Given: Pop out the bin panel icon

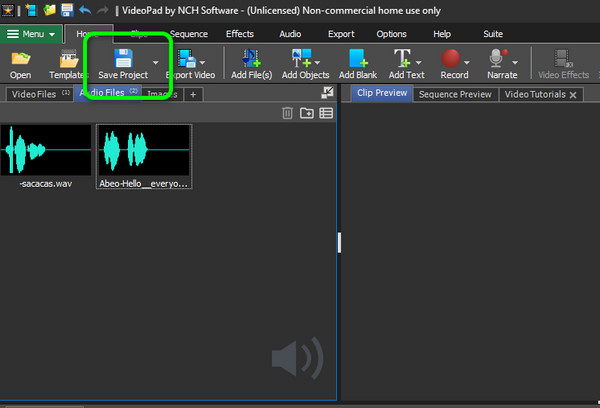Looking at the screenshot, I should [327, 92].
